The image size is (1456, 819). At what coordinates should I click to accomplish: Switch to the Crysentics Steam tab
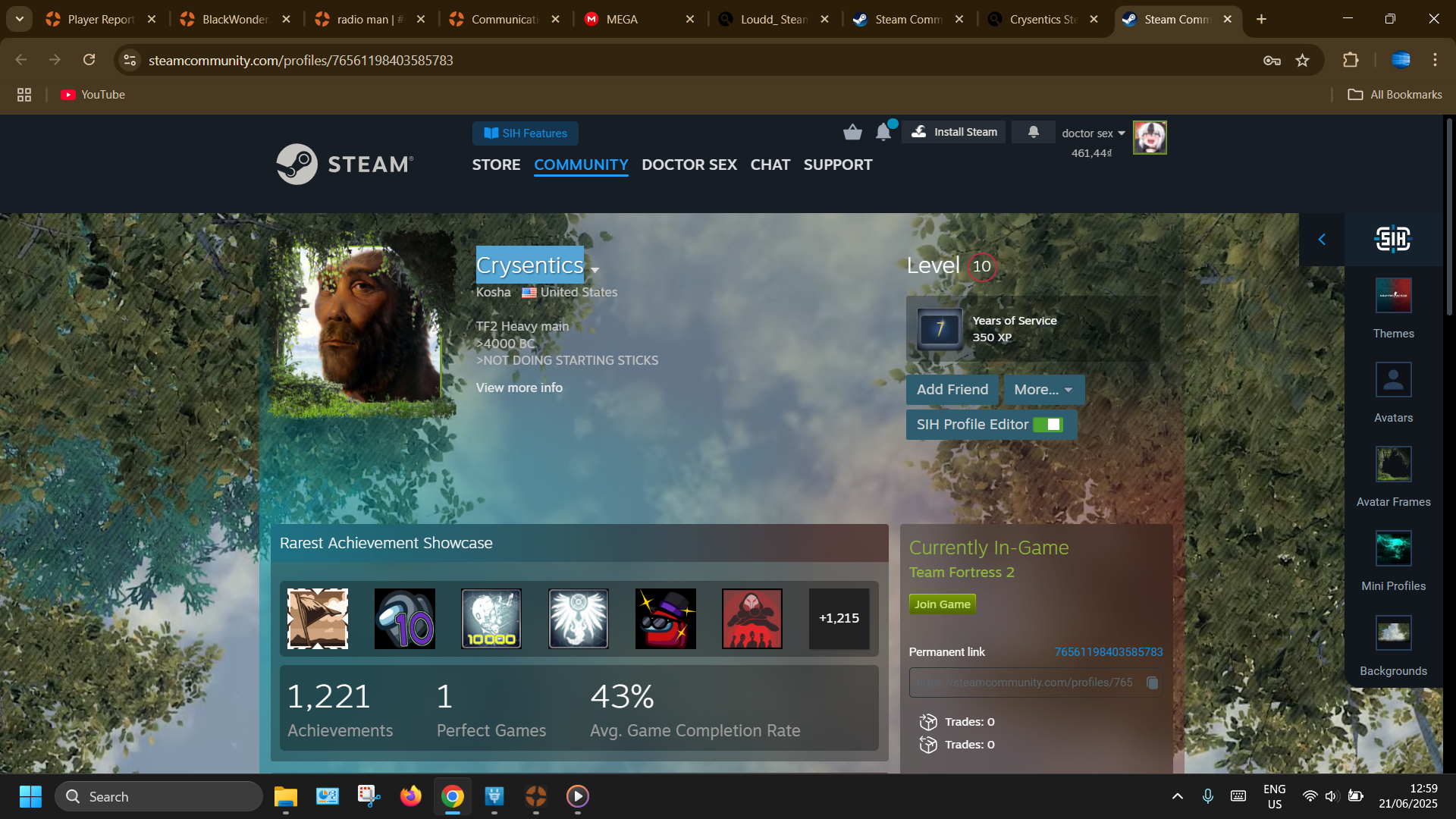click(x=1043, y=20)
